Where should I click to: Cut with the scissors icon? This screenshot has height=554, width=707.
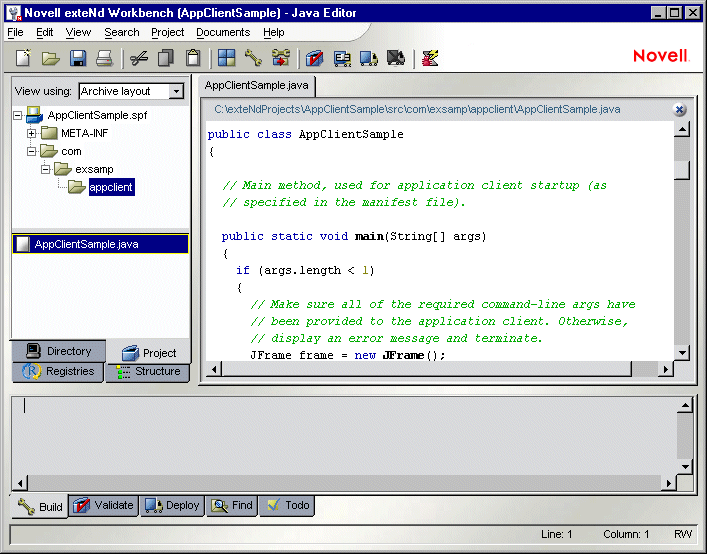139,58
